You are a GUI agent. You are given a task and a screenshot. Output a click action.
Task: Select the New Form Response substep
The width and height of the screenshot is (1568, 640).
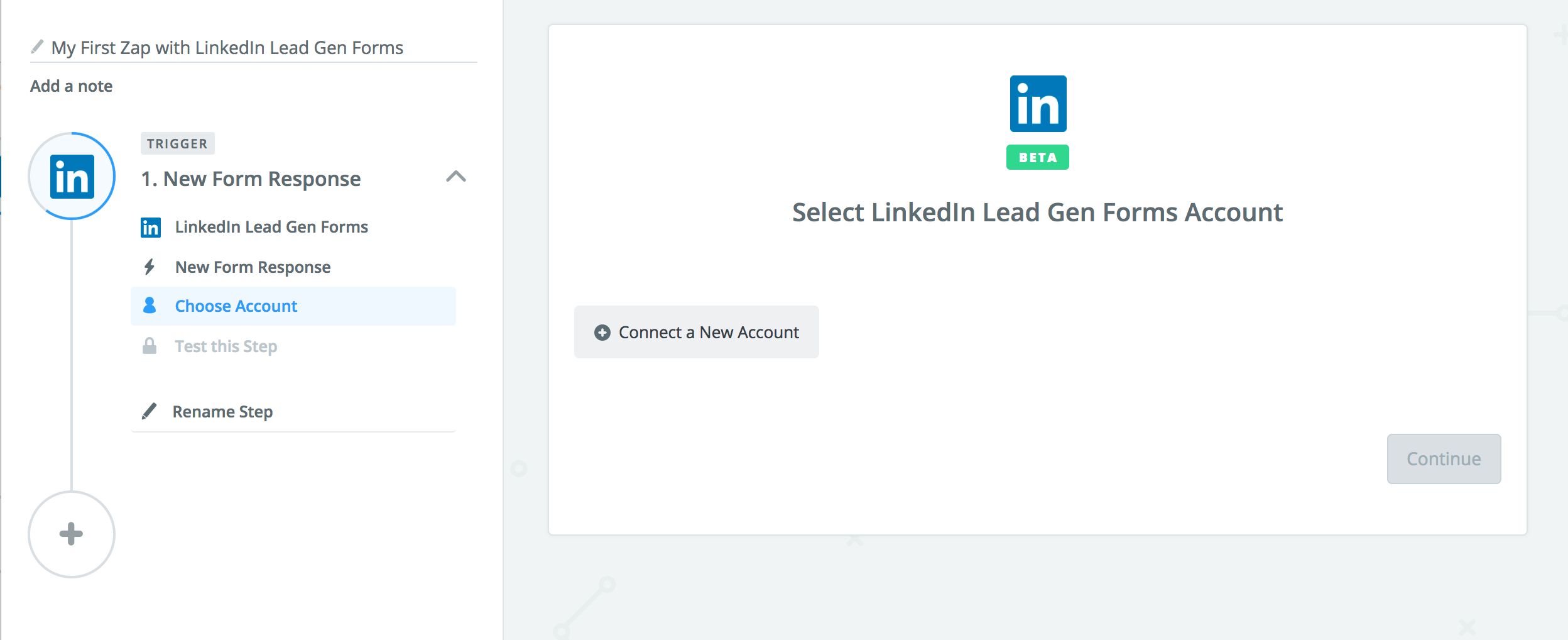pyautogui.click(x=253, y=267)
